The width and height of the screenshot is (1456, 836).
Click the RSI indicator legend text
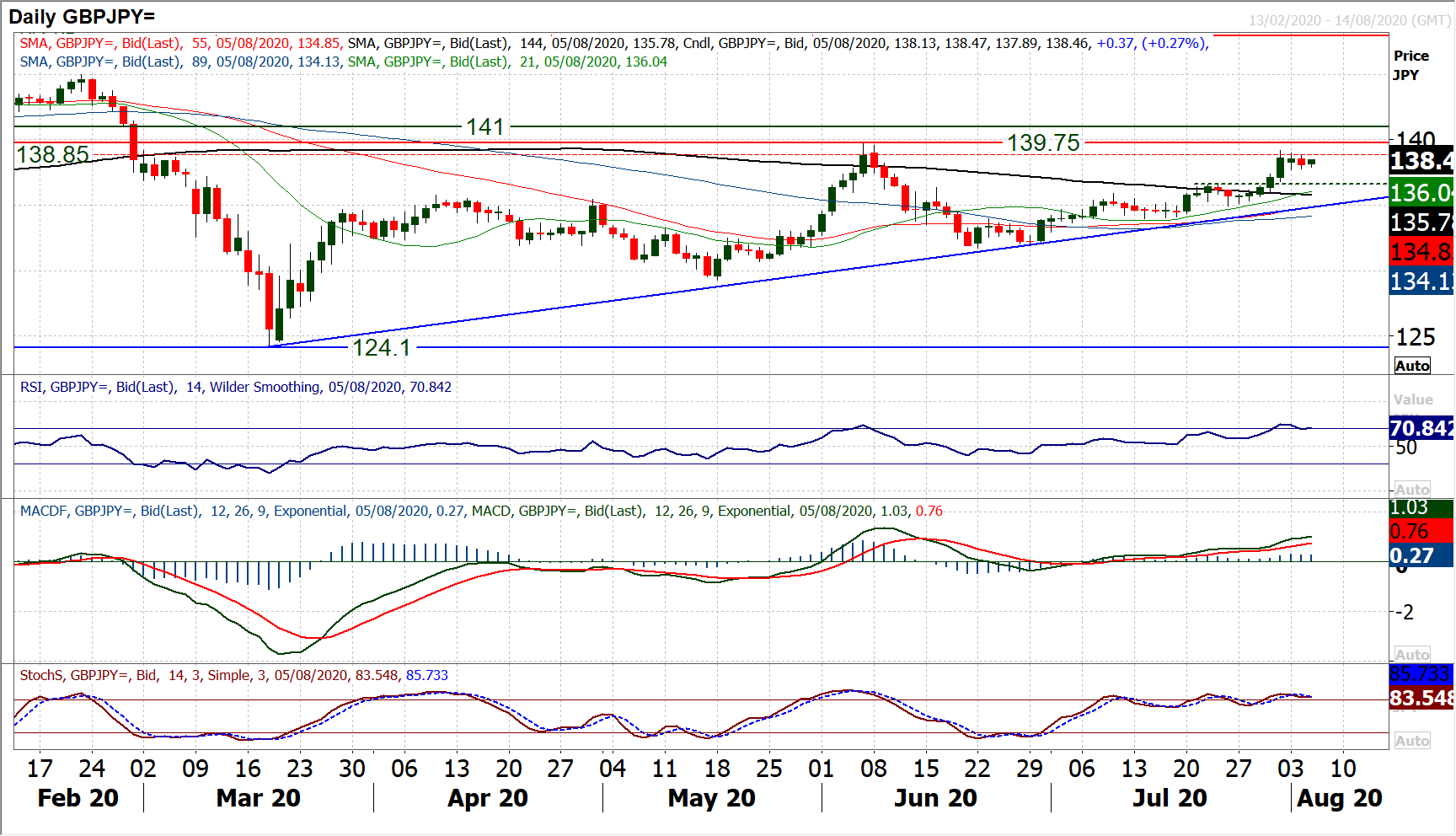point(236,387)
